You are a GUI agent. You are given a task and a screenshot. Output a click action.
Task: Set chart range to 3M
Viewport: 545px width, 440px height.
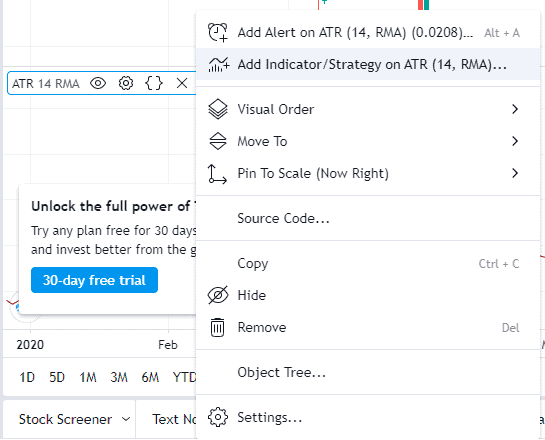[x=119, y=377]
